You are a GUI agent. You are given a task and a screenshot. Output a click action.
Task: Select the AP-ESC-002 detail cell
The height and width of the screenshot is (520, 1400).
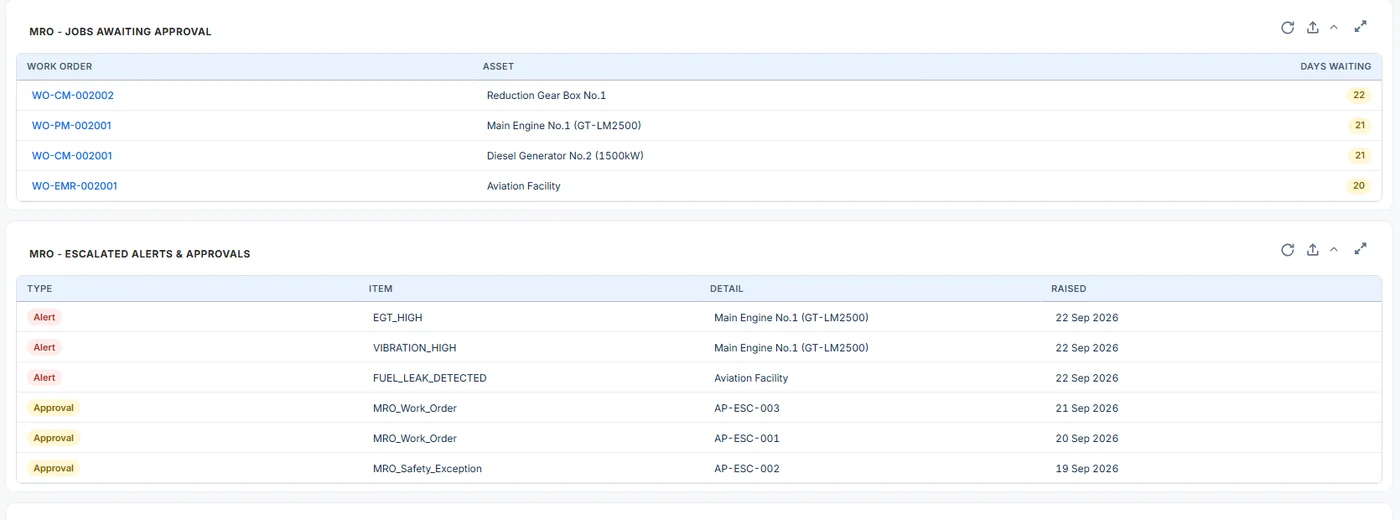pyautogui.click(x=746, y=468)
